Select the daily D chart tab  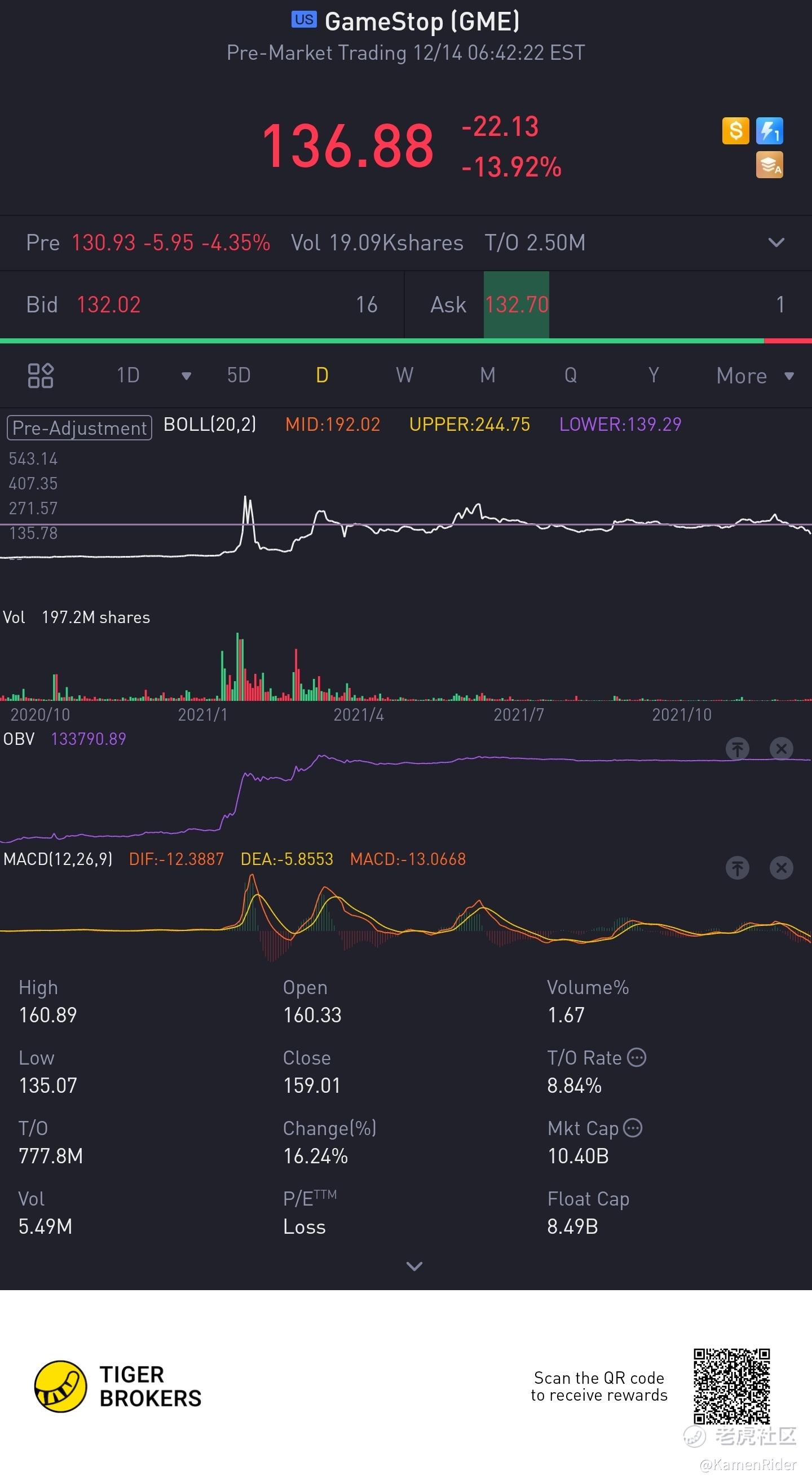[x=322, y=376]
